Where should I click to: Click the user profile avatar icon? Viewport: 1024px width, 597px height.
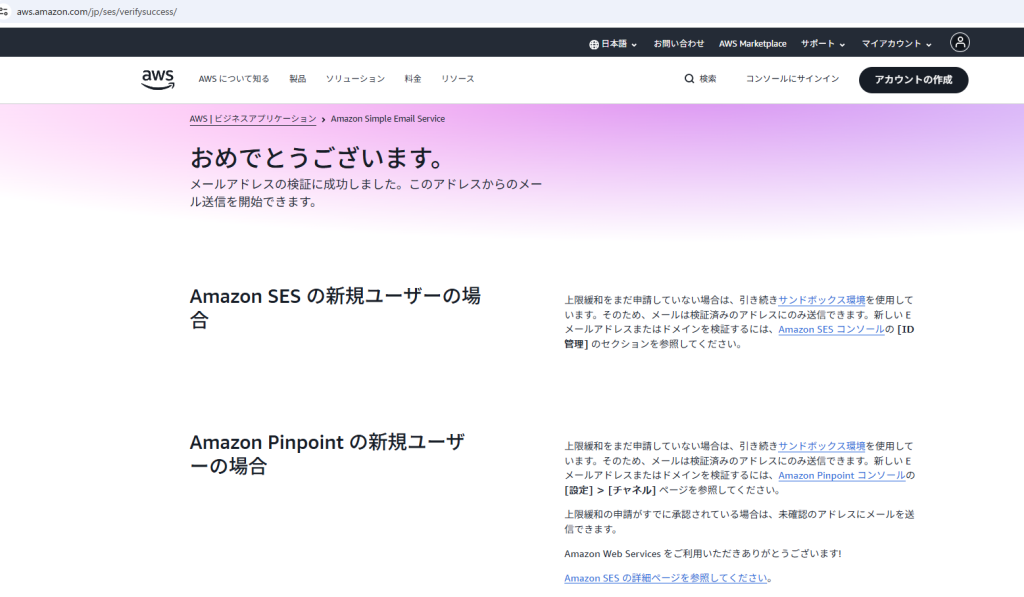pos(960,43)
